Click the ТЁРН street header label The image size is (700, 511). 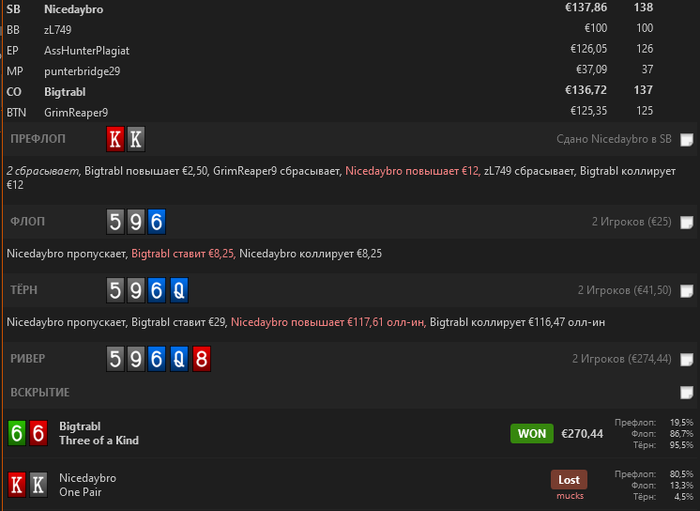[24, 290]
